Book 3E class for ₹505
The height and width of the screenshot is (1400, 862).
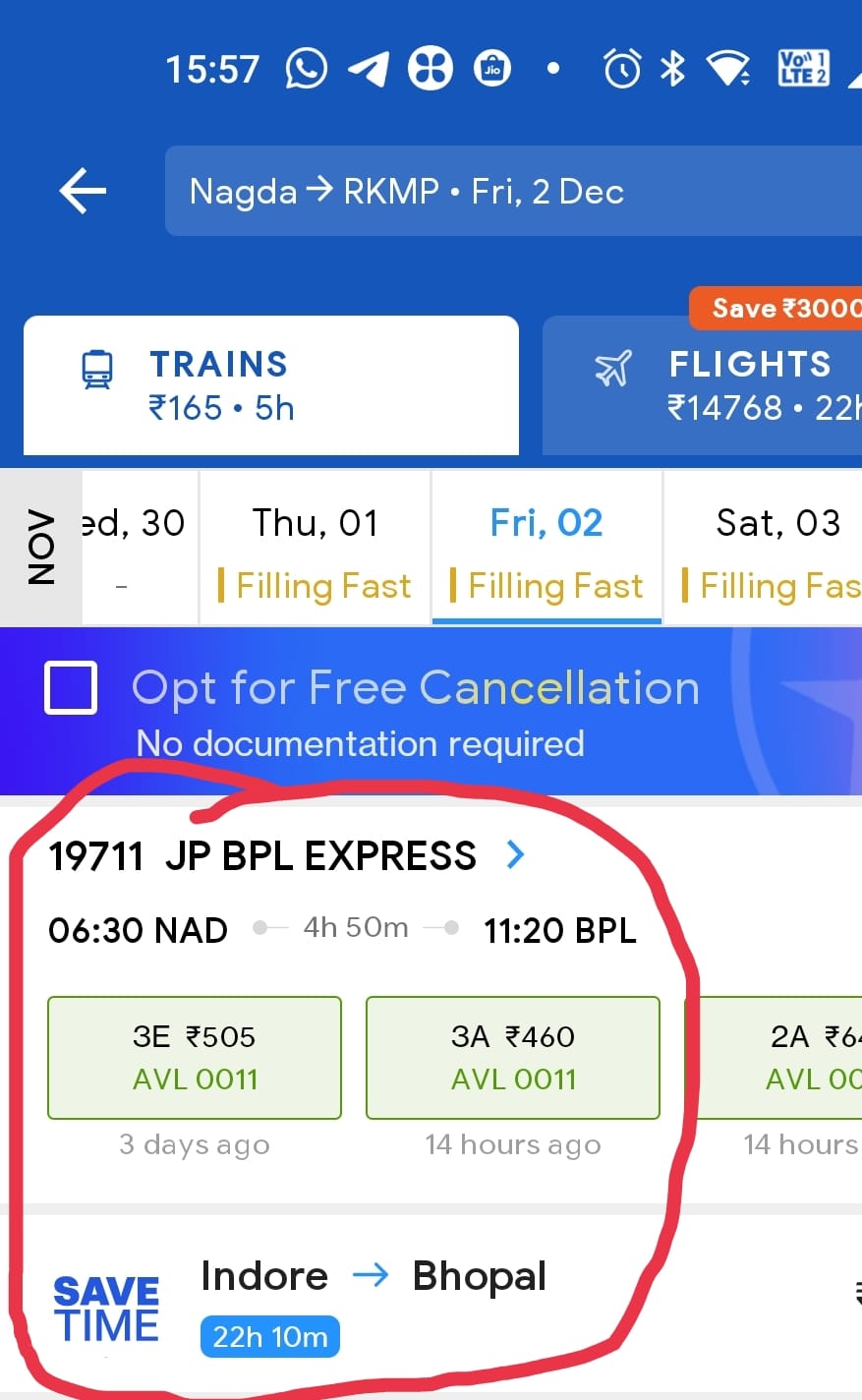[195, 1058]
